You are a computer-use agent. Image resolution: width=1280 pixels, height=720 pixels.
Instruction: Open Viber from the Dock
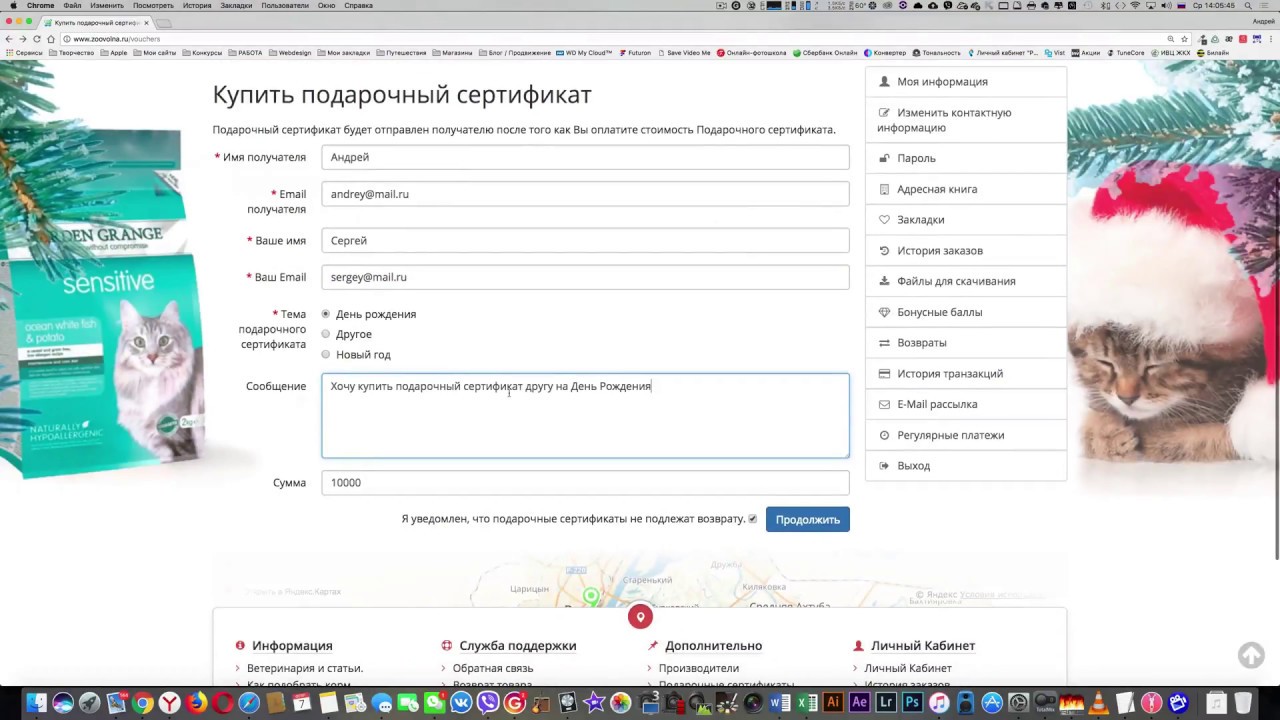(487, 703)
